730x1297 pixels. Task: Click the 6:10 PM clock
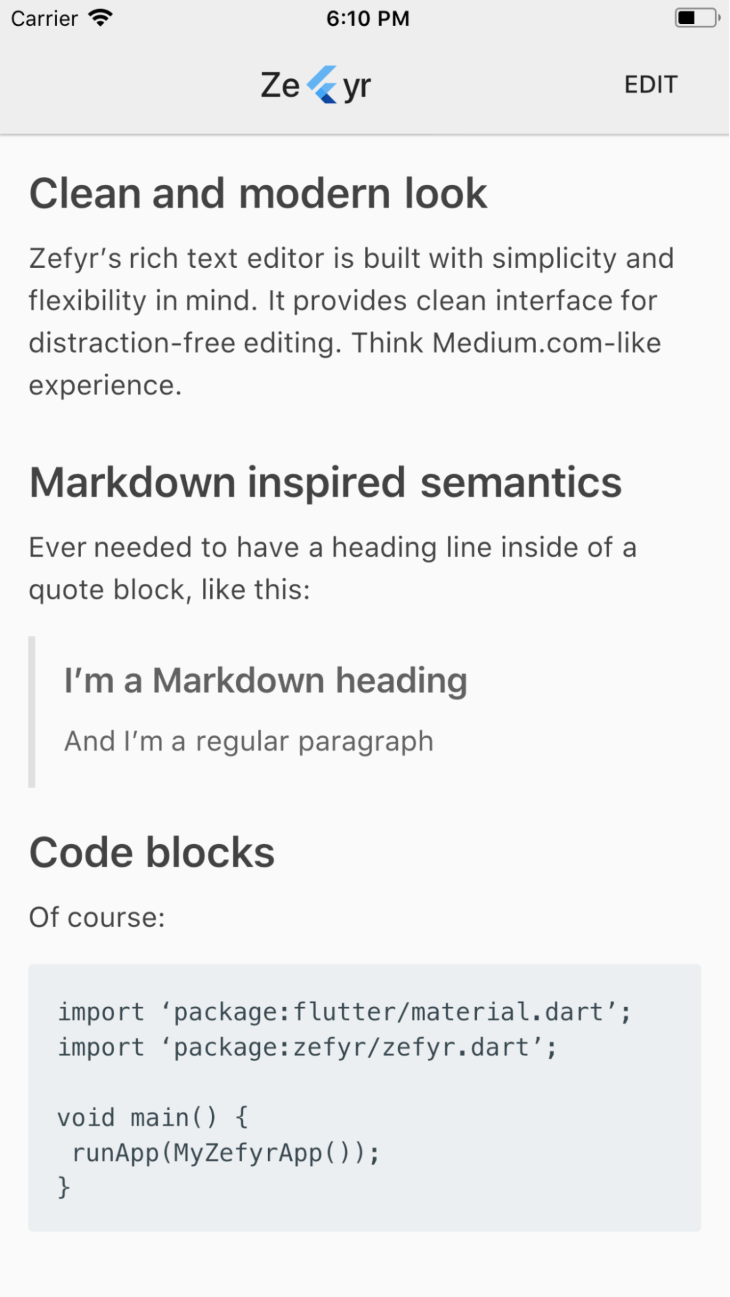click(367, 18)
